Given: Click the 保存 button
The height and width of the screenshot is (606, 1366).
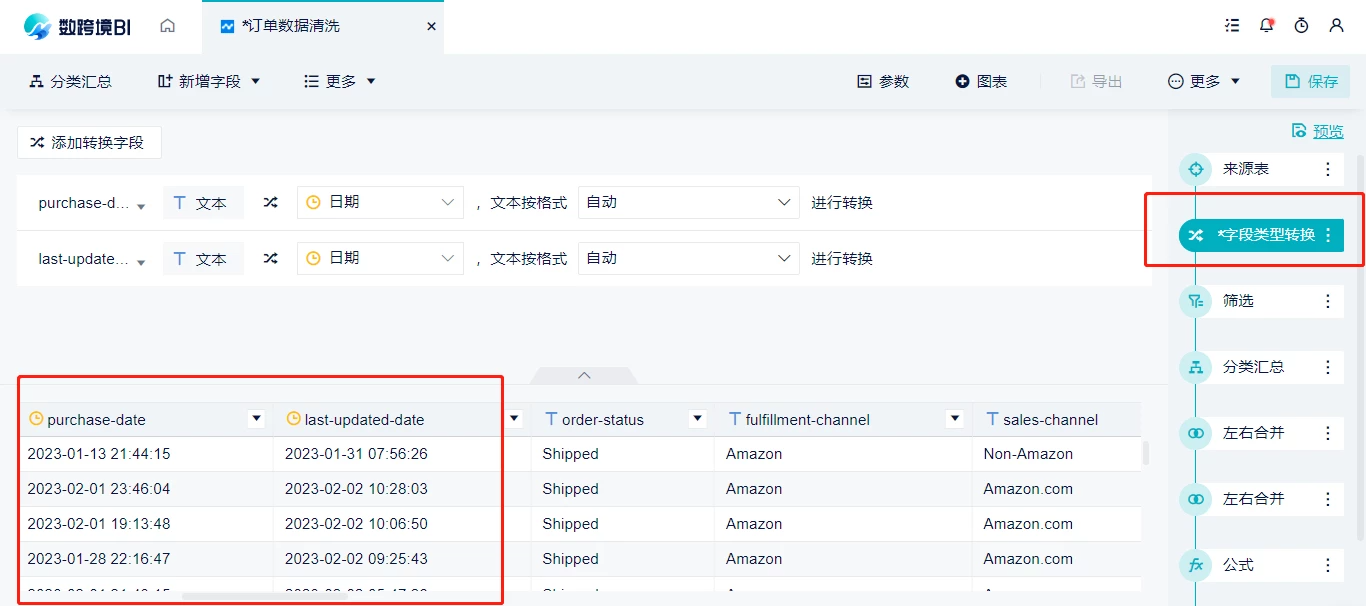Looking at the screenshot, I should [1310, 82].
